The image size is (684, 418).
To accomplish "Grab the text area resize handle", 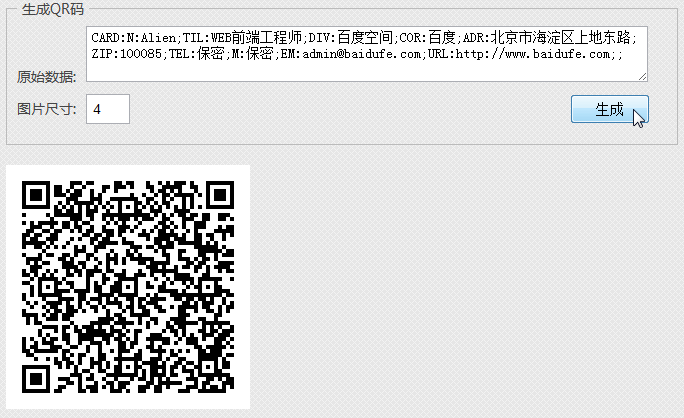I will pyautogui.click(x=642, y=76).
